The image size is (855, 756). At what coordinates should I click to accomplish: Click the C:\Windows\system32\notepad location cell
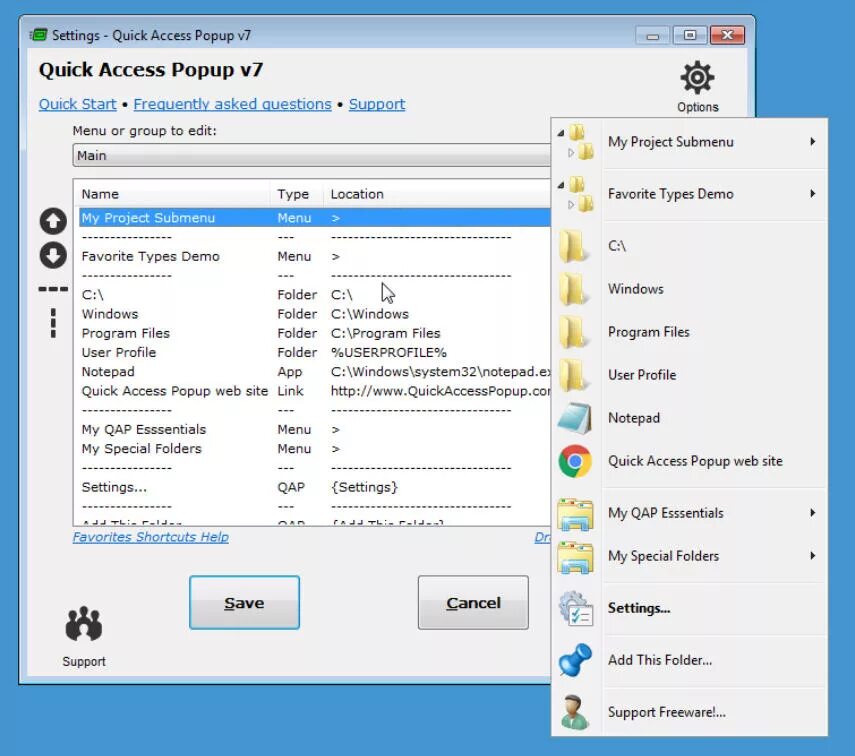[x=441, y=371]
